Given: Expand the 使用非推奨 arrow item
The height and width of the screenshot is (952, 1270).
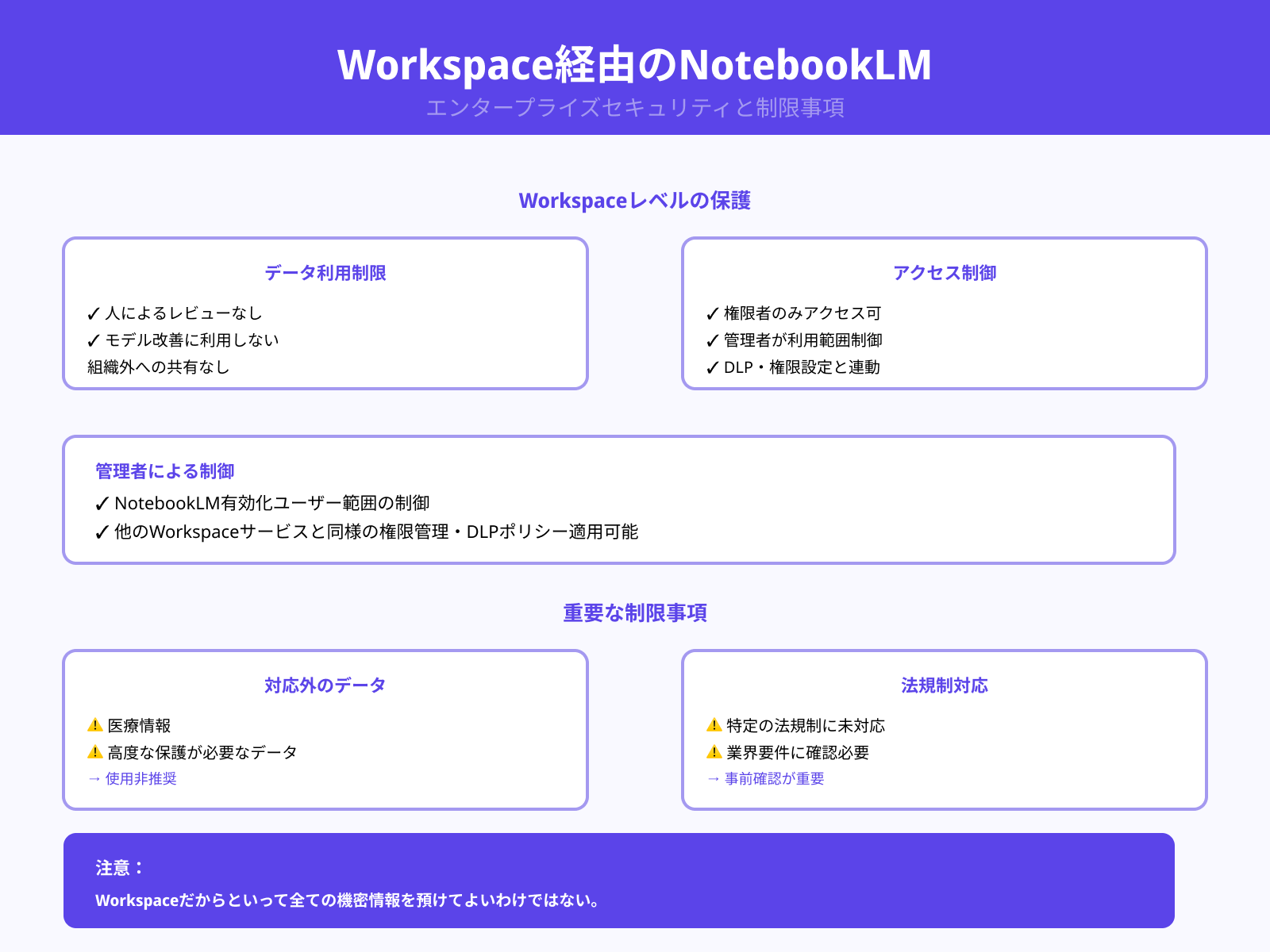Looking at the screenshot, I should (x=133, y=779).
